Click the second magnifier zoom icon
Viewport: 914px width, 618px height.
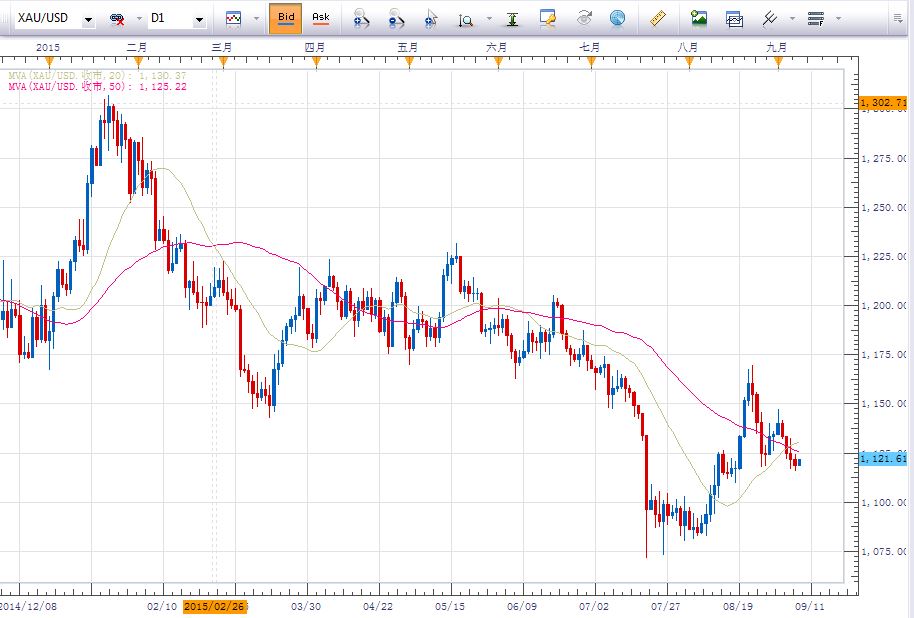397,18
